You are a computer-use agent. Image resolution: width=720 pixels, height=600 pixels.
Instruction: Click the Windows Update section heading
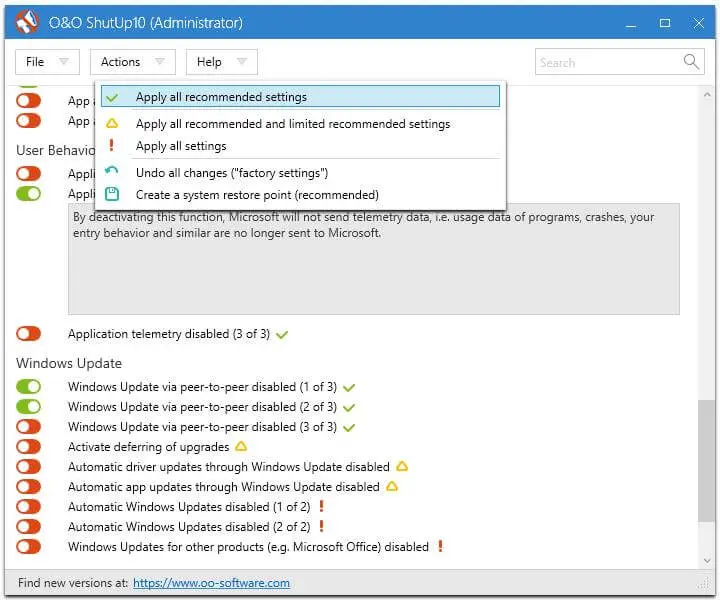[69, 363]
